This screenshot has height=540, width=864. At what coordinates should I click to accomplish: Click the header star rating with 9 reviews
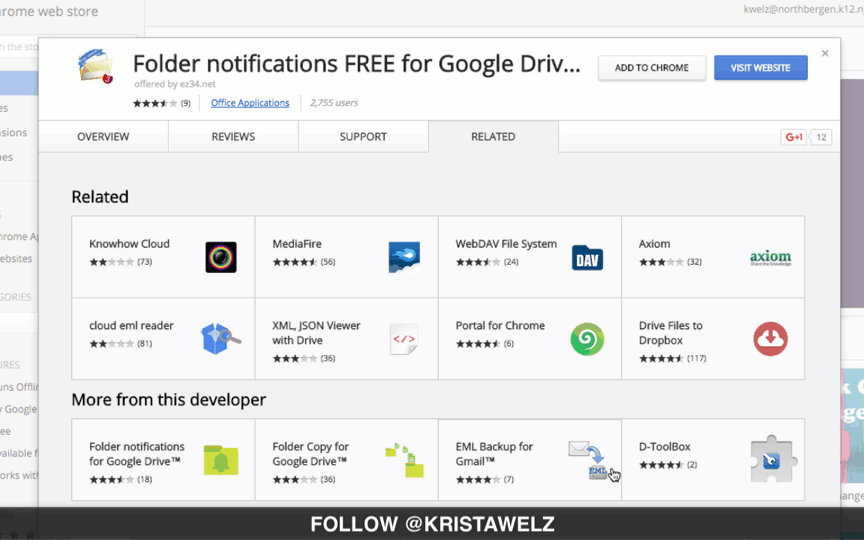point(161,103)
